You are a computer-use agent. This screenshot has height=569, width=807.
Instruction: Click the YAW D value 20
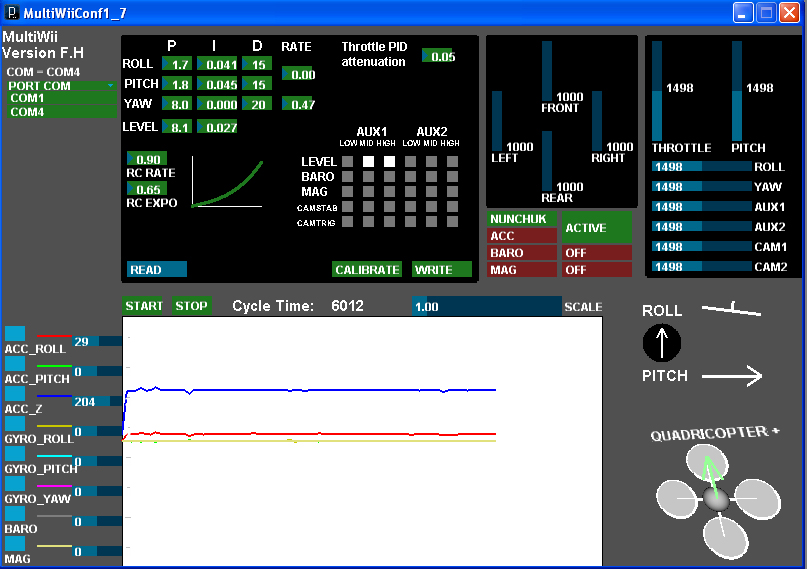pyautogui.click(x=257, y=104)
